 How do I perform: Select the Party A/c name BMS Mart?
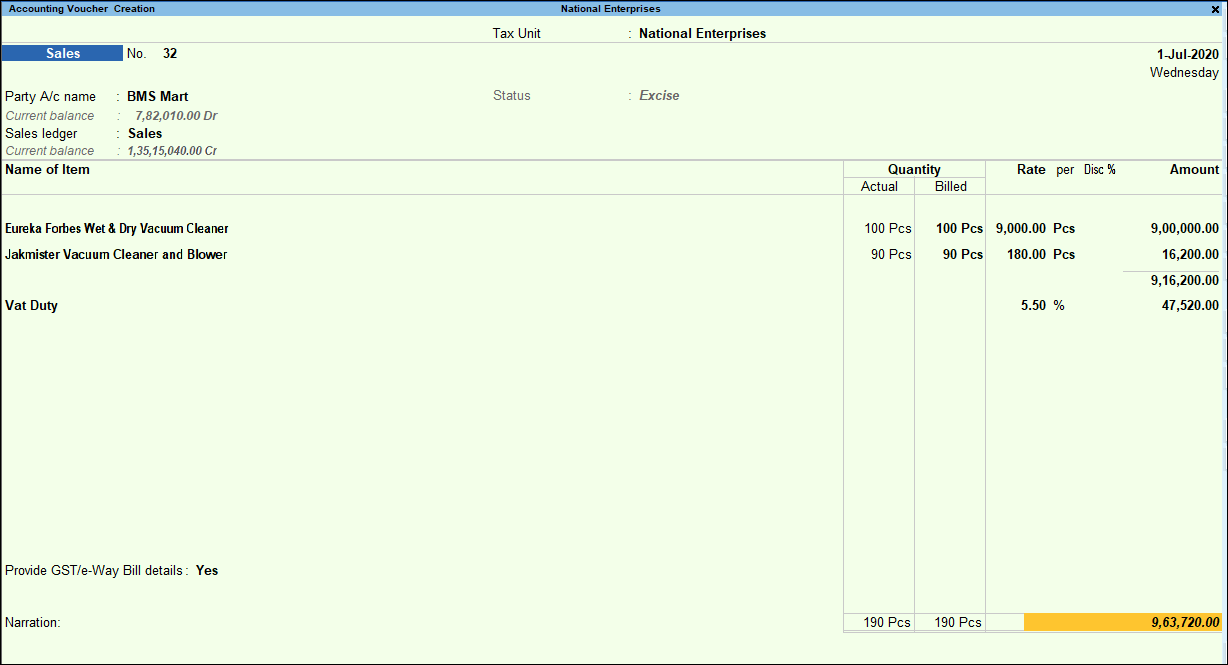[x=157, y=96]
